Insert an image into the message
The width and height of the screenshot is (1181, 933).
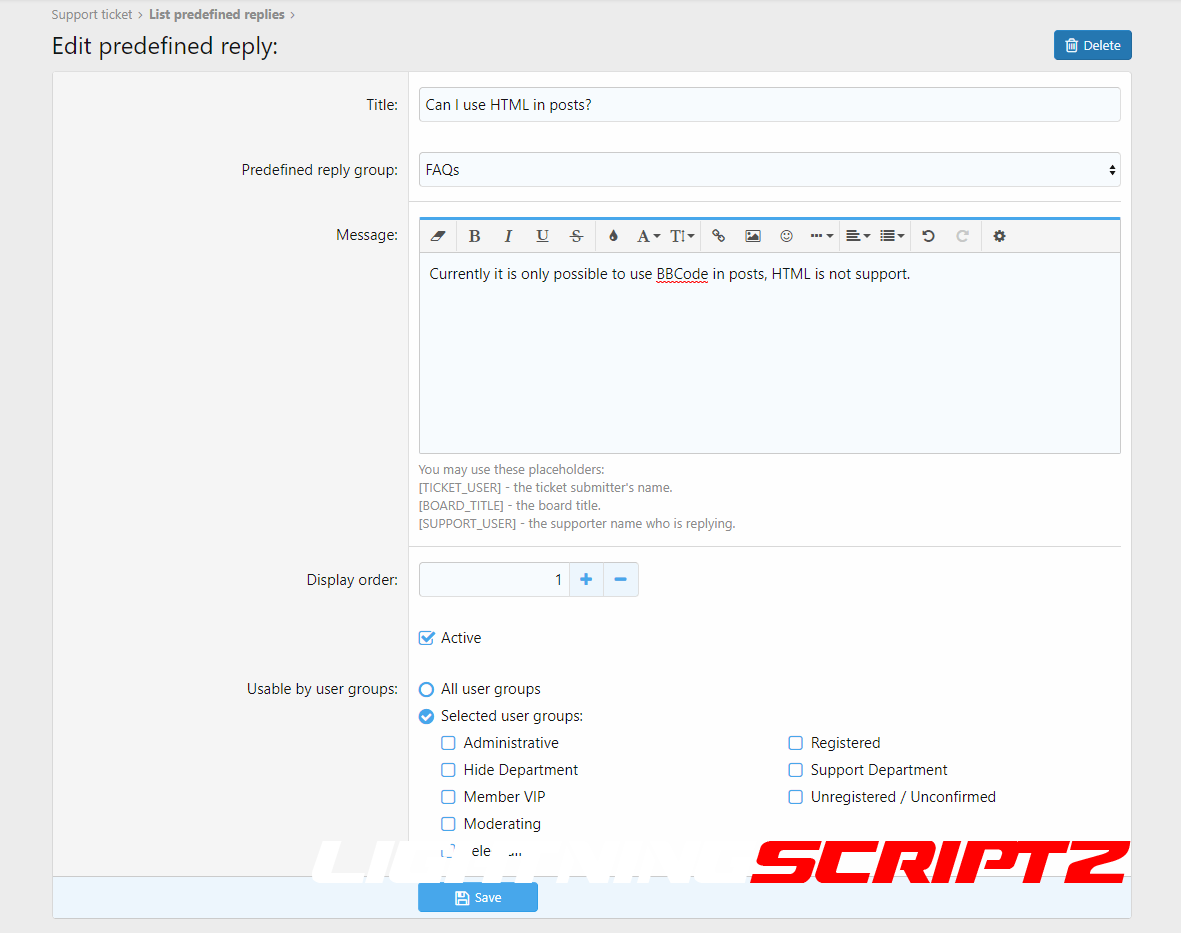(753, 236)
